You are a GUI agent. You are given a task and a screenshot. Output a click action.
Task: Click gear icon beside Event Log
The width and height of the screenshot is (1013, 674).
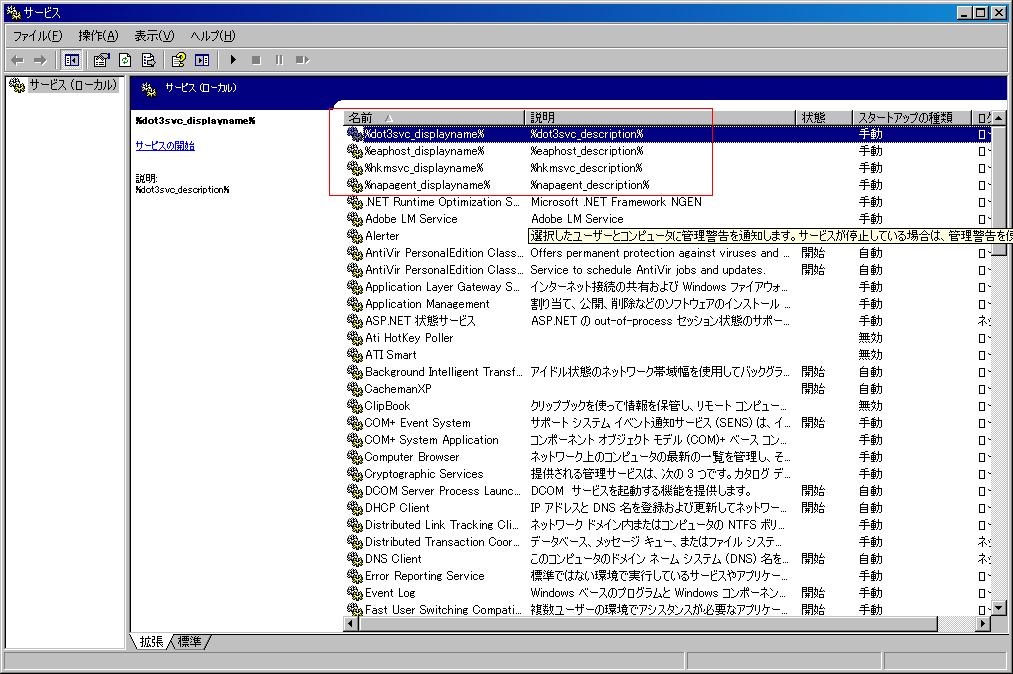coord(355,593)
